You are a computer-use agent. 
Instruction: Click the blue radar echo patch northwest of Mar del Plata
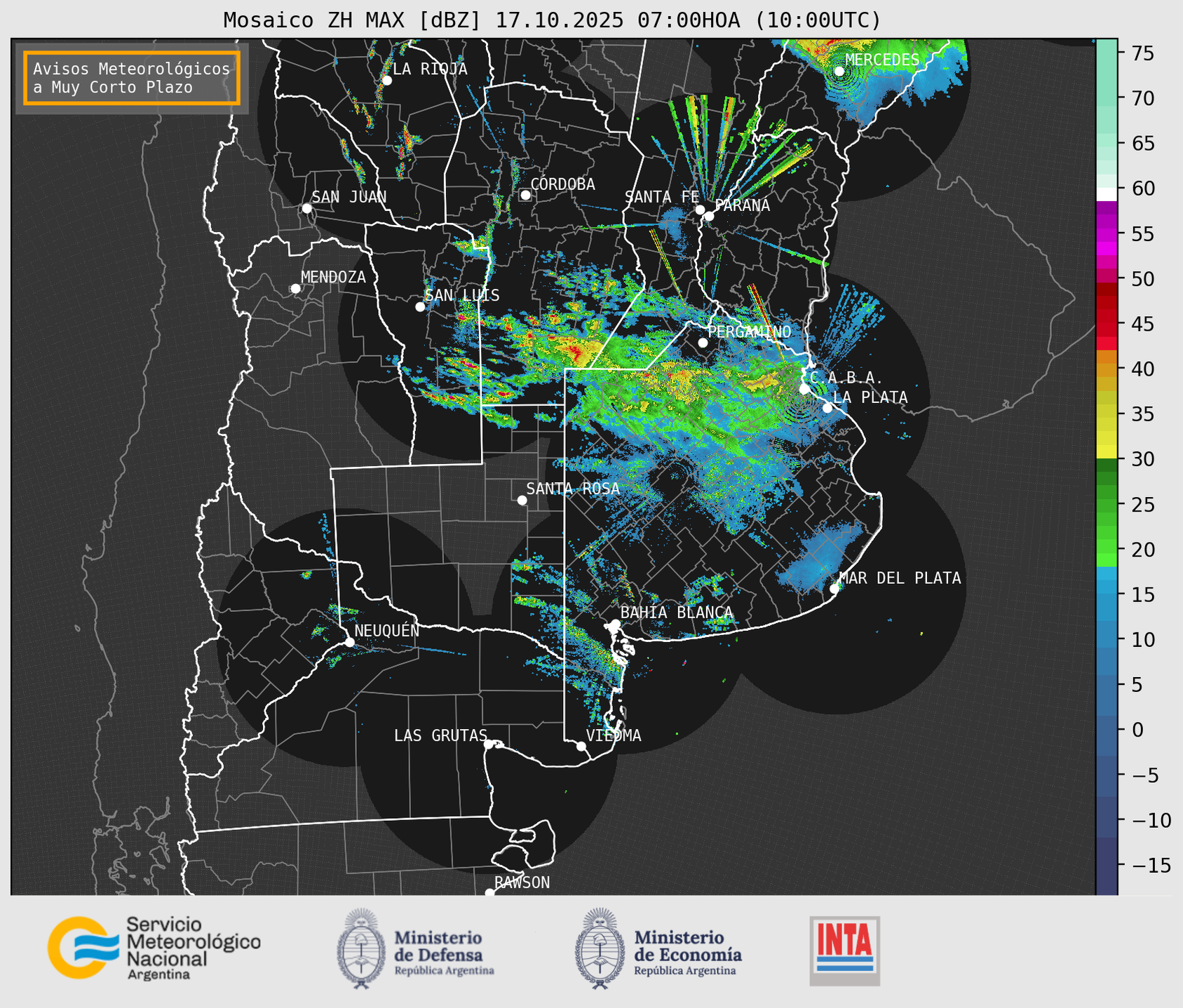[x=820, y=558]
